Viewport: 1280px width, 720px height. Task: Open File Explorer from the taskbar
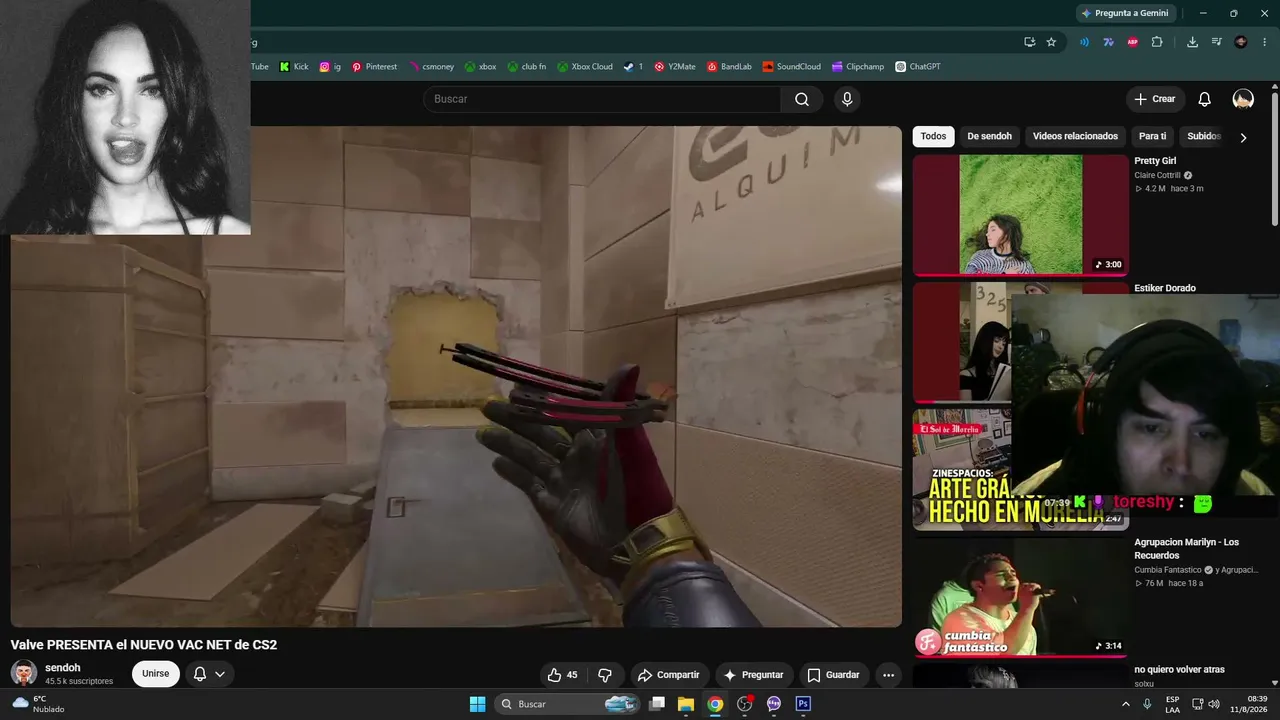[686, 704]
